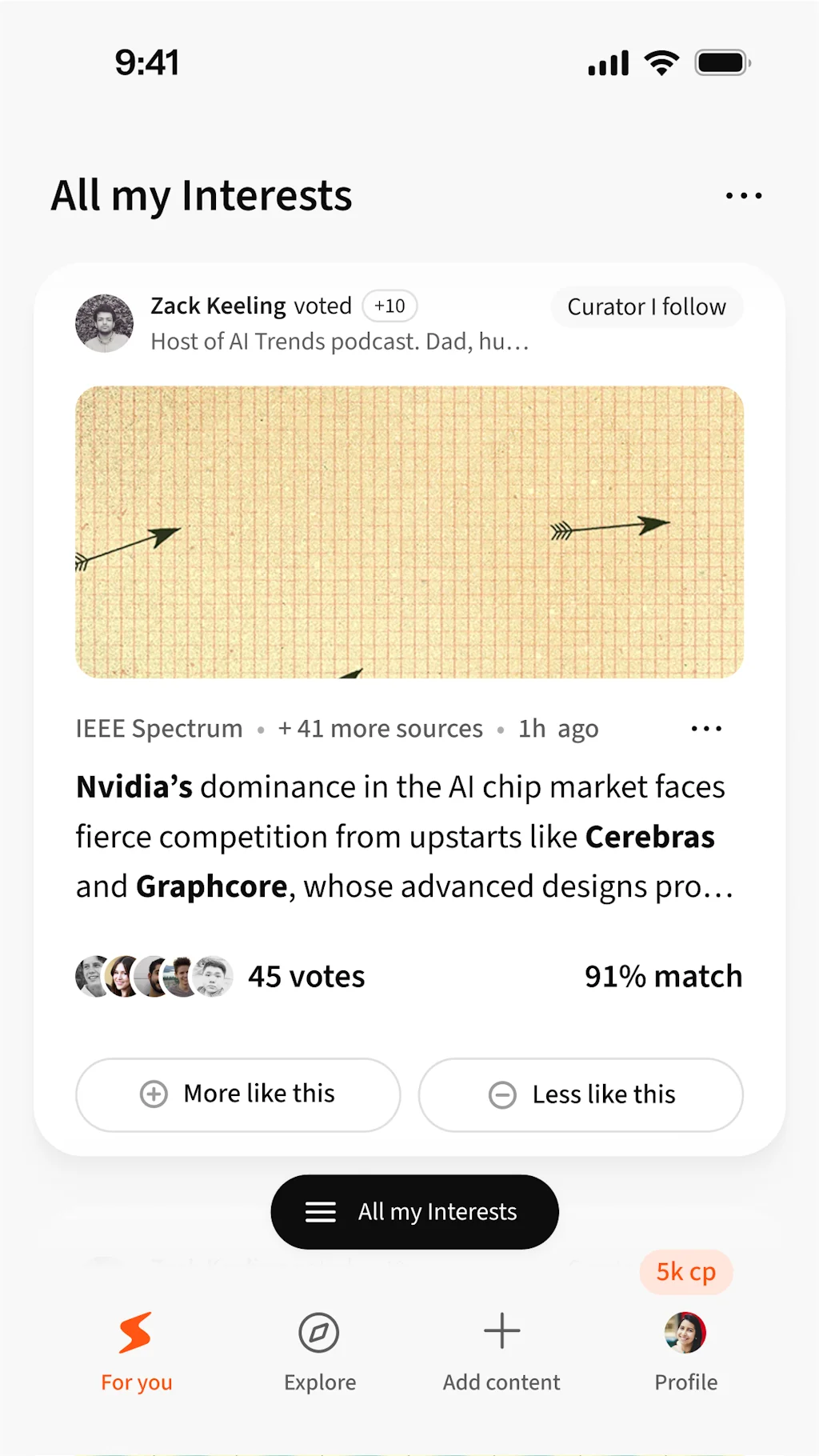
Task: Open the Profile avatar picture
Action: pyautogui.click(x=685, y=1333)
